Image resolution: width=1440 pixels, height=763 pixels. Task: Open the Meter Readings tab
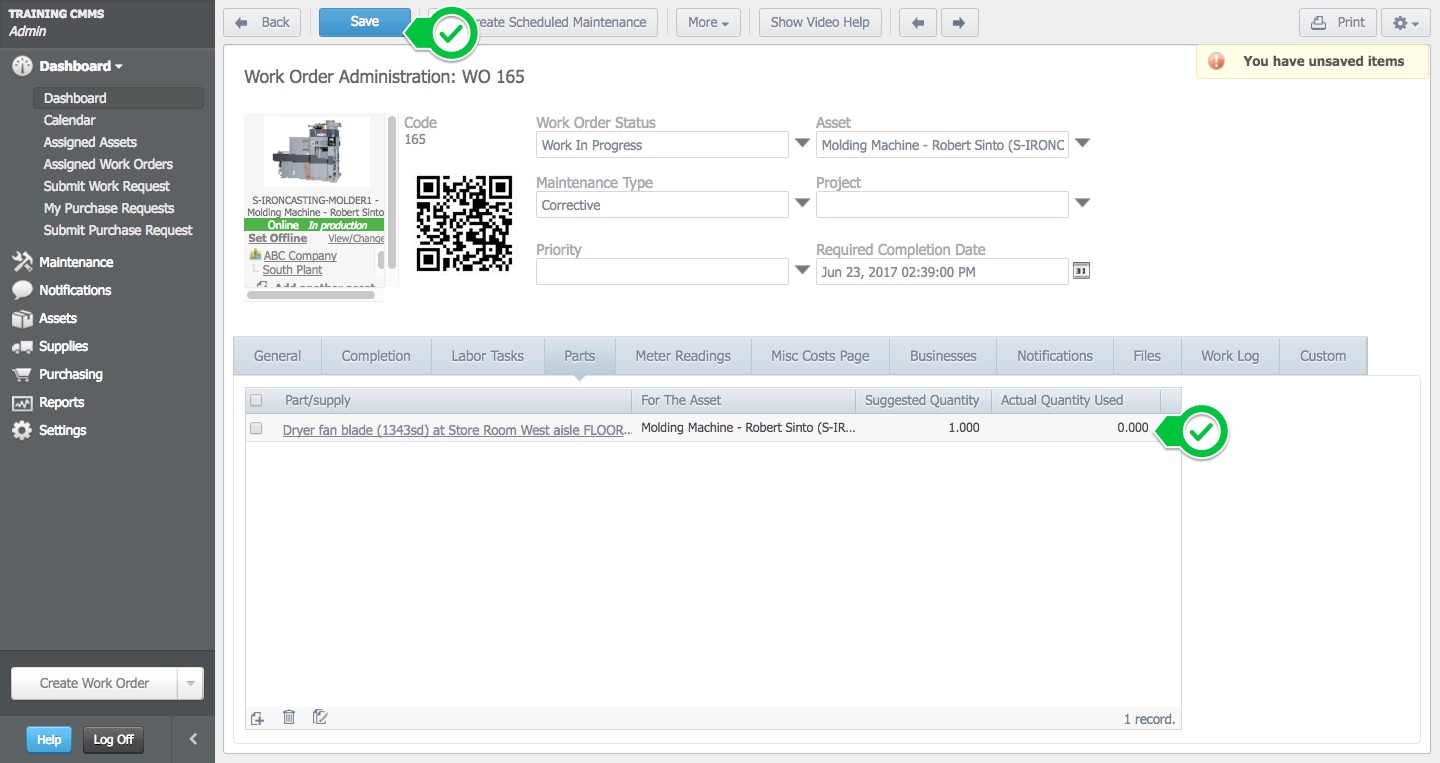tap(683, 356)
